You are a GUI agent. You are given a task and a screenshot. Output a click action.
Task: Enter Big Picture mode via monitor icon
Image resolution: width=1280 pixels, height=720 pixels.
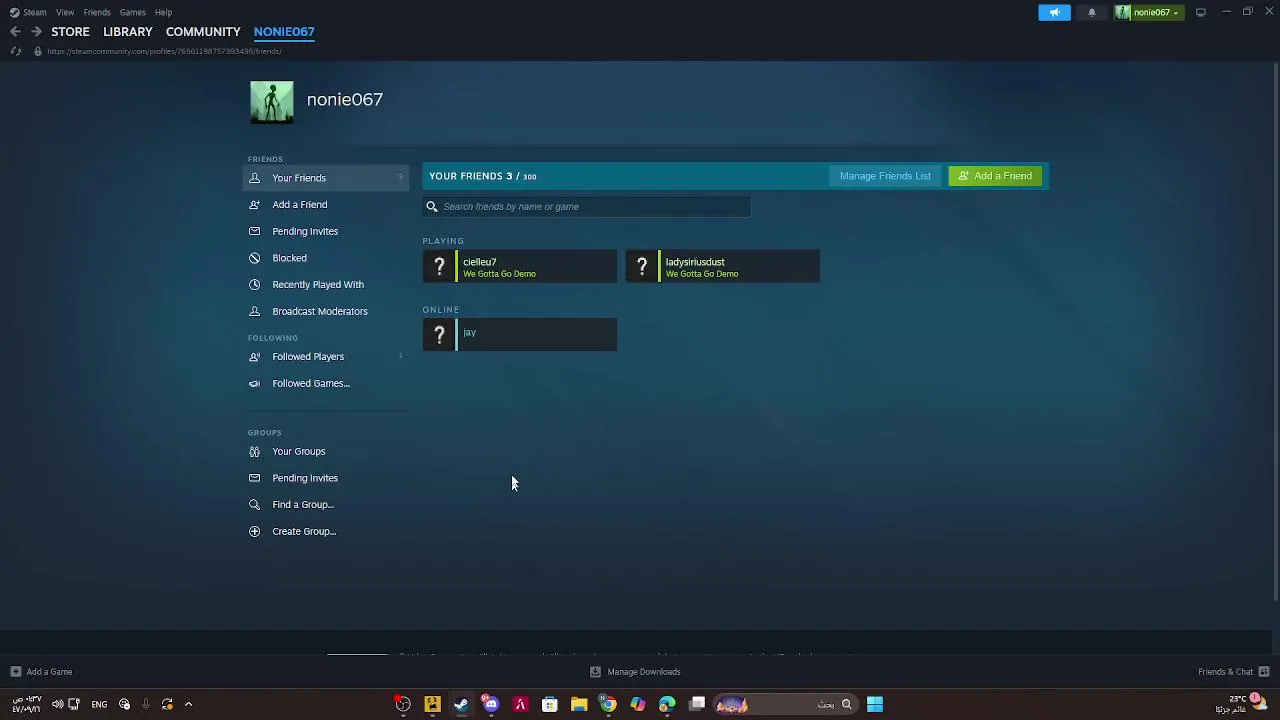(x=1200, y=12)
